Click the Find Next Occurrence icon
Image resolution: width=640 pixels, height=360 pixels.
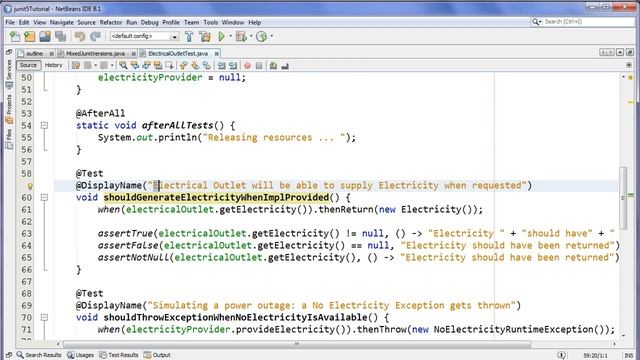(146, 65)
